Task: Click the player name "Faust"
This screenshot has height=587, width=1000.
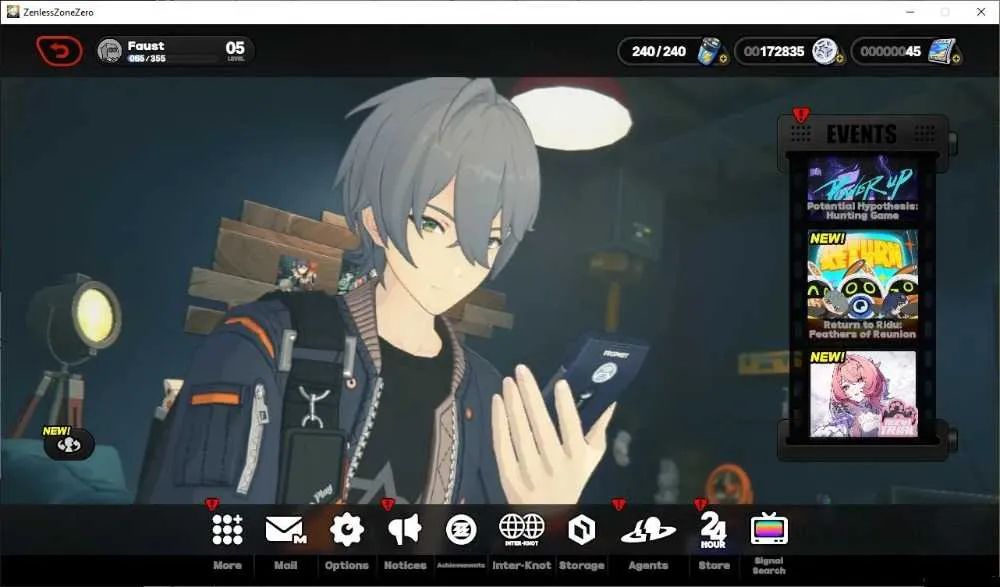Action: point(145,46)
